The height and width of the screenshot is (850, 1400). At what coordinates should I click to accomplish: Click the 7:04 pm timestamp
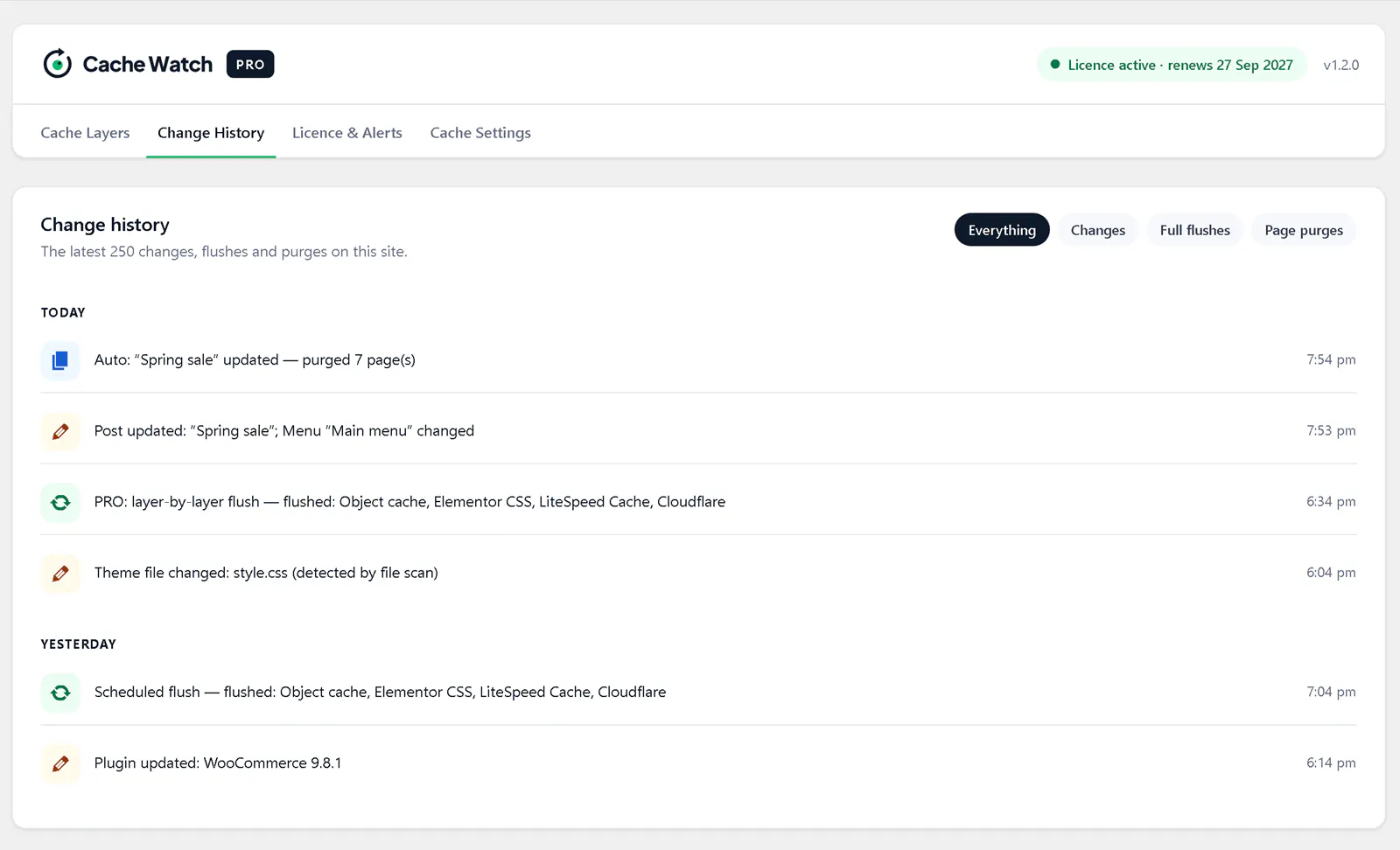coord(1331,692)
